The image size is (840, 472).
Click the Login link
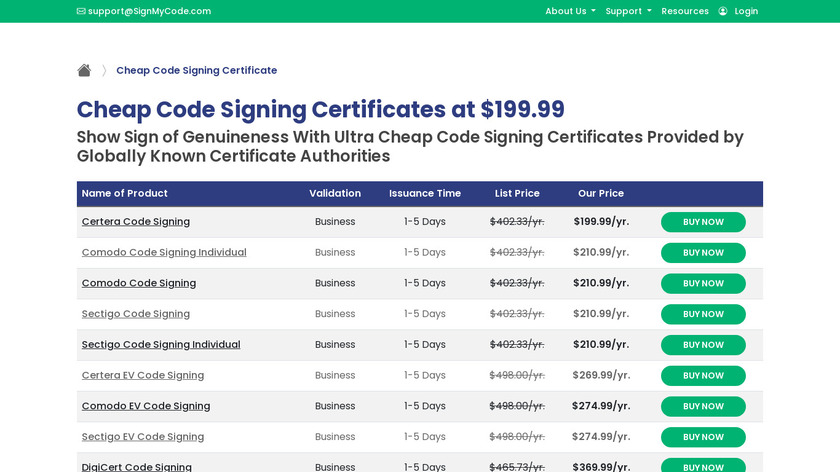pos(746,11)
